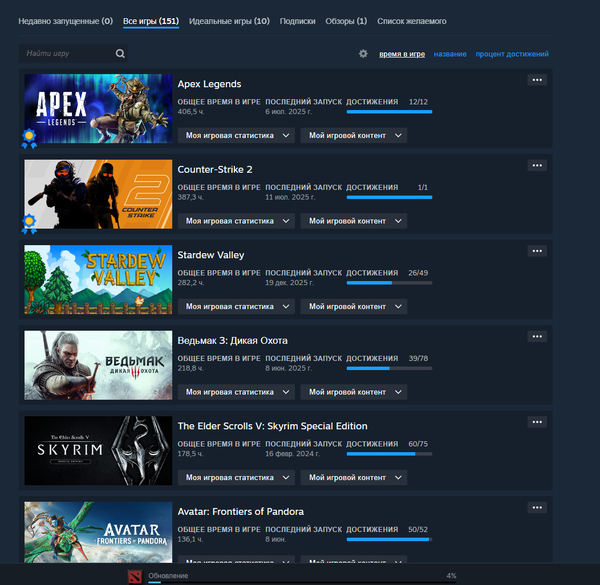Click Counter-Strike 2 playtime 387,3 ч.
Viewport: 600px width, 585px height.
coord(191,197)
